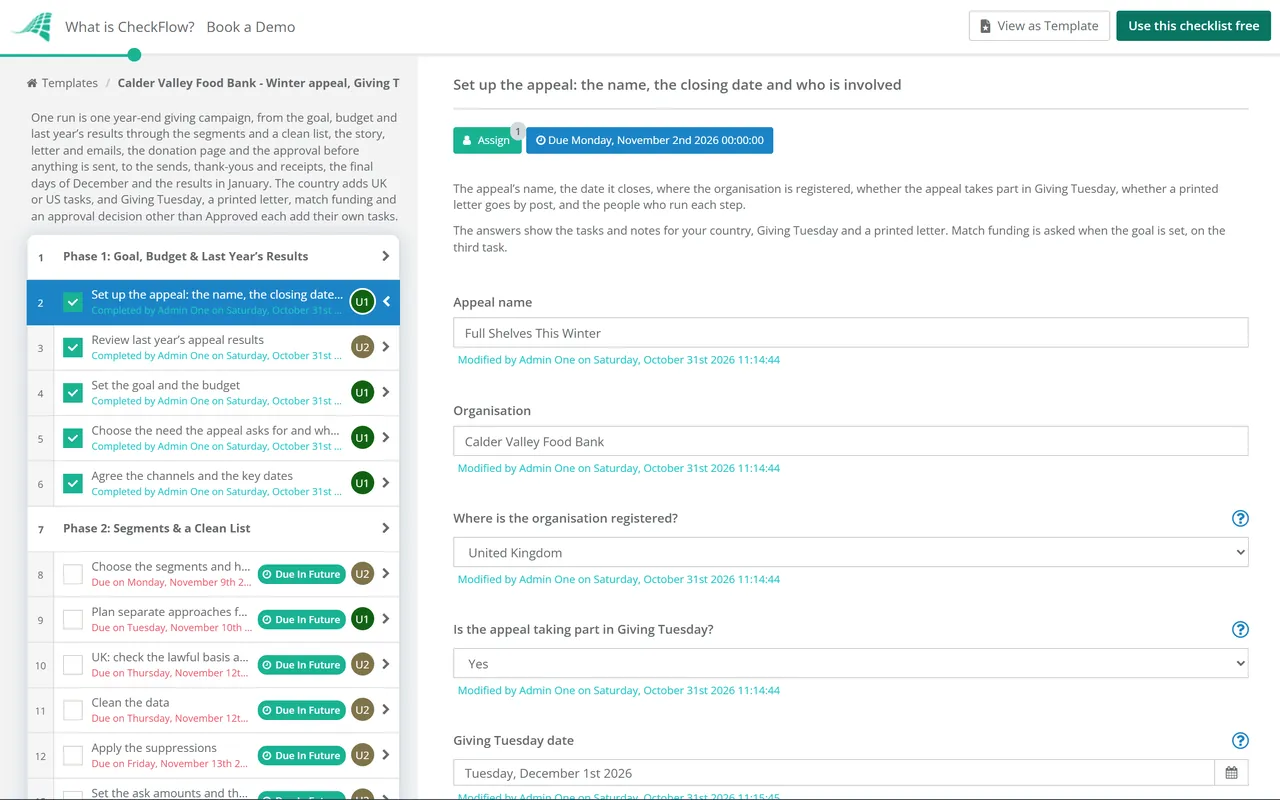The image size is (1280, 800).
Task: Click the CheckFlow logo icon
Action: [31, 27]
